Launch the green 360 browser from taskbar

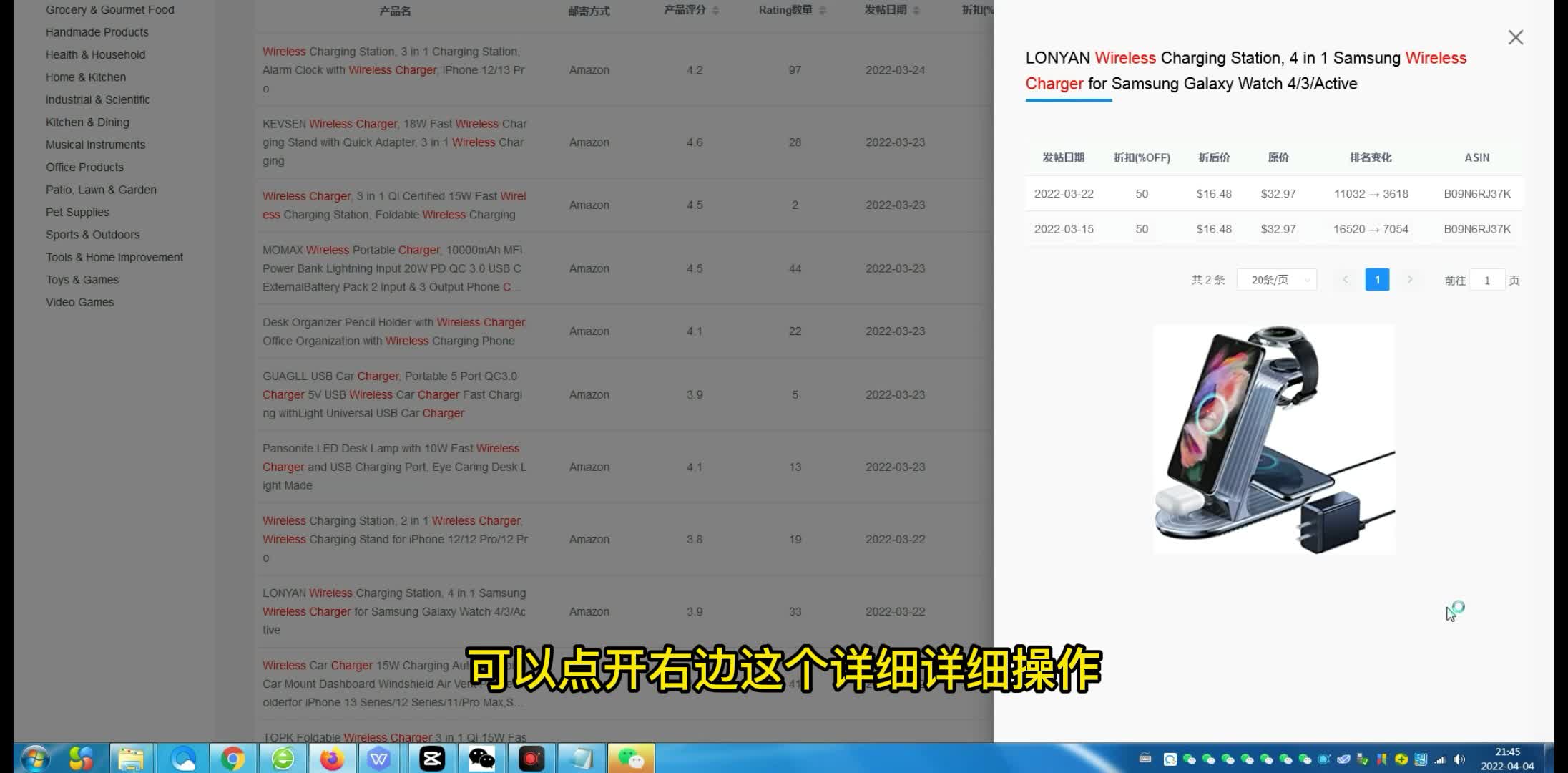(283, 759)
